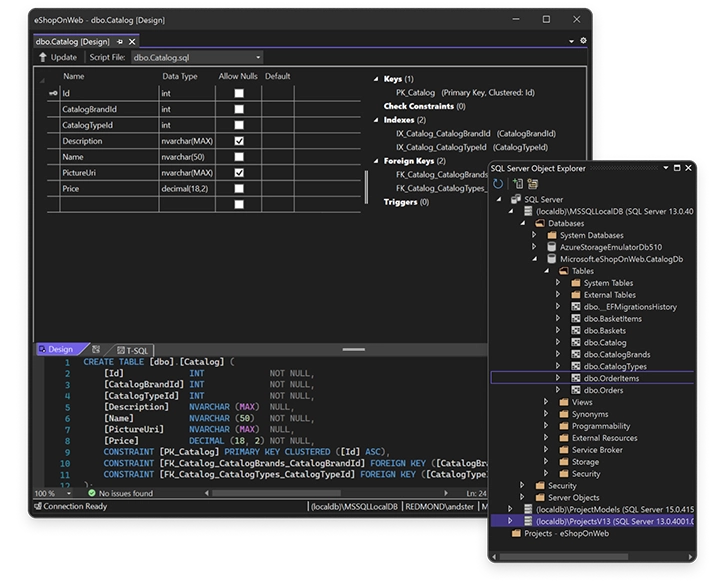Click the T-SQL horizontal scrollbar thumb
Image resolution: width=725 pixels, height=583 pixels.
click(276, 493)
